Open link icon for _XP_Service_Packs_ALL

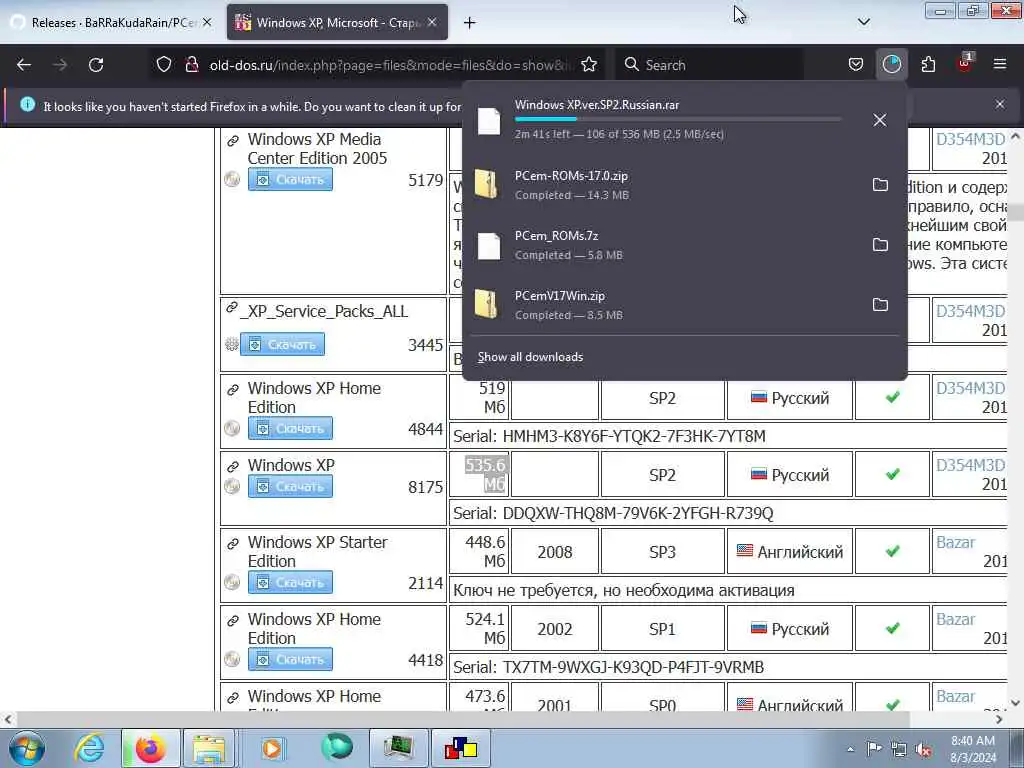click(231, 308)
